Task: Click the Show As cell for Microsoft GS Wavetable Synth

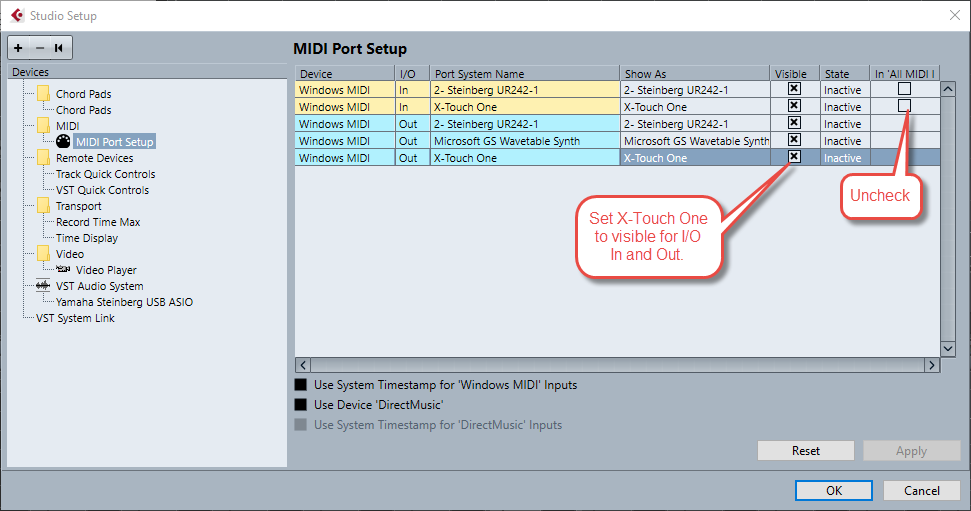Action: (695, 141)
